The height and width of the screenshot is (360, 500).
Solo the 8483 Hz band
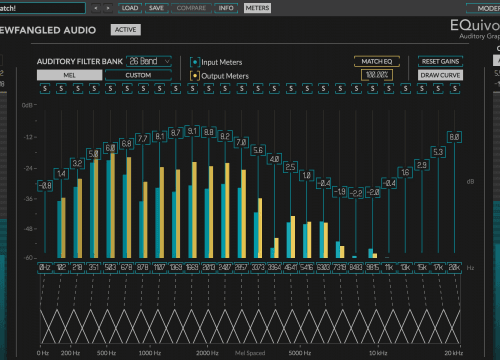point(356,89)
